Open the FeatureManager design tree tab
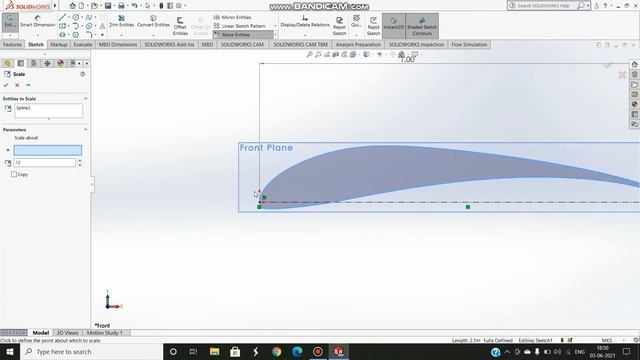 [7, 63]
